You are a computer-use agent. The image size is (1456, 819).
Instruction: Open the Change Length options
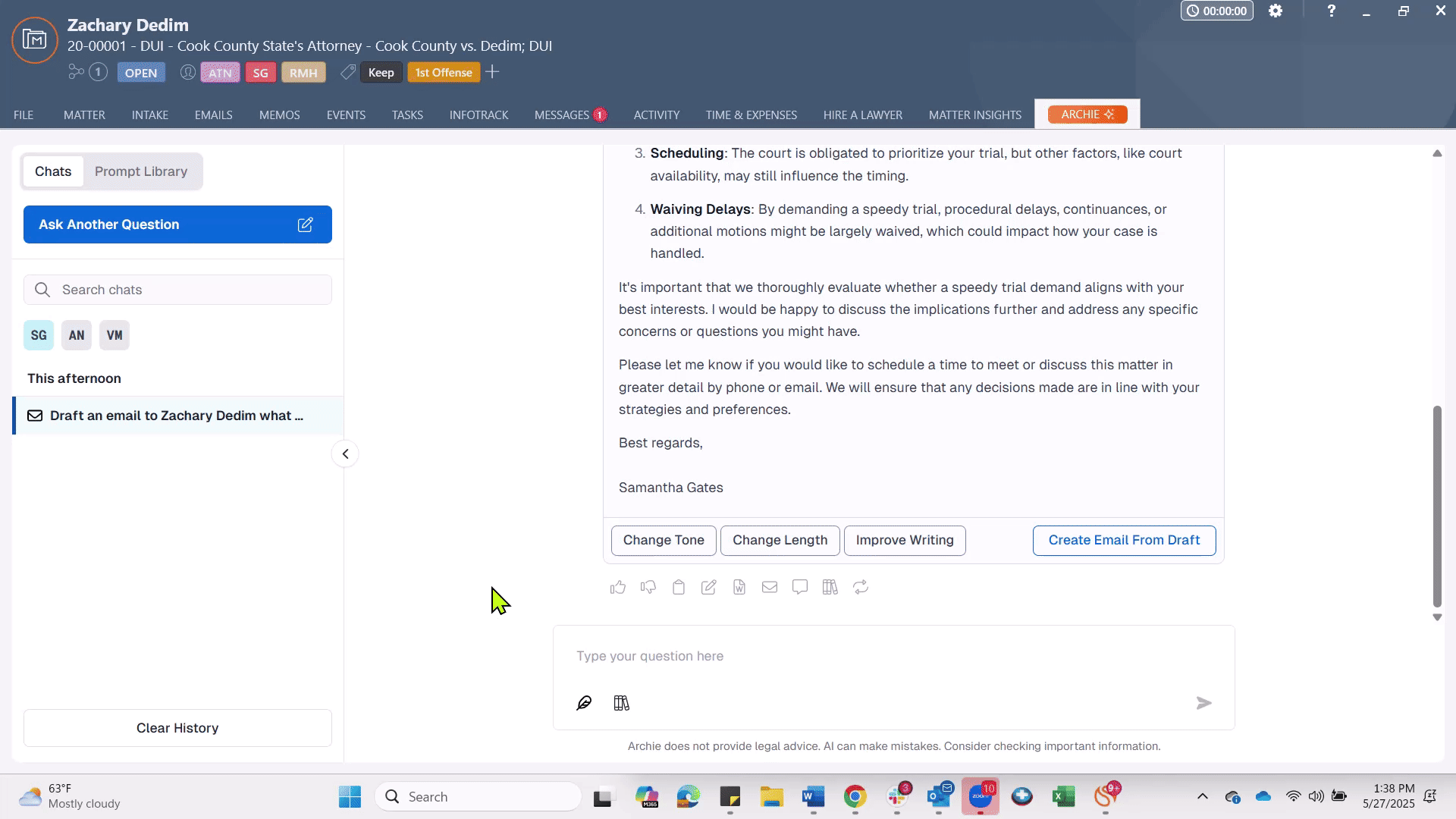pos(780,541)
